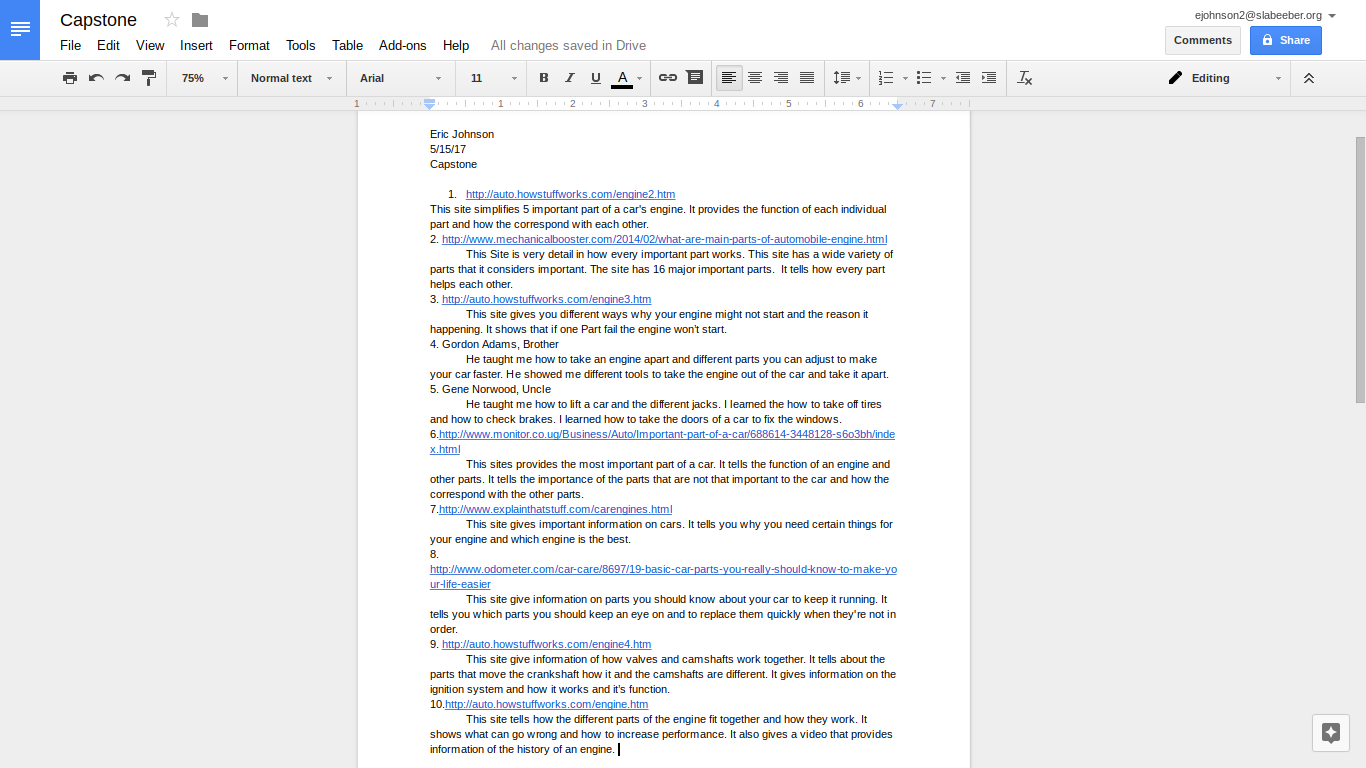Viewport: 1366px width, 768px height.
Task: Toggle bold formatting
Action: (x=544, y=78)
